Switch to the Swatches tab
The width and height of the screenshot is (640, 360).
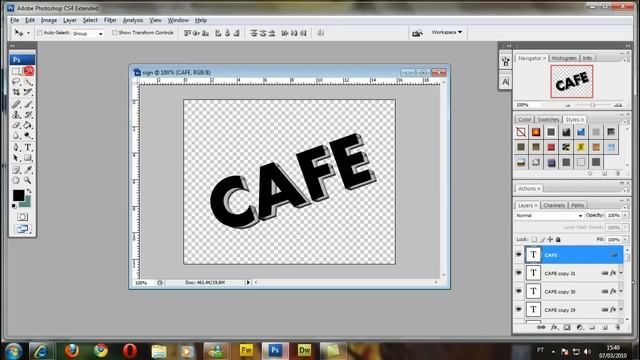[x=548, y=120]
